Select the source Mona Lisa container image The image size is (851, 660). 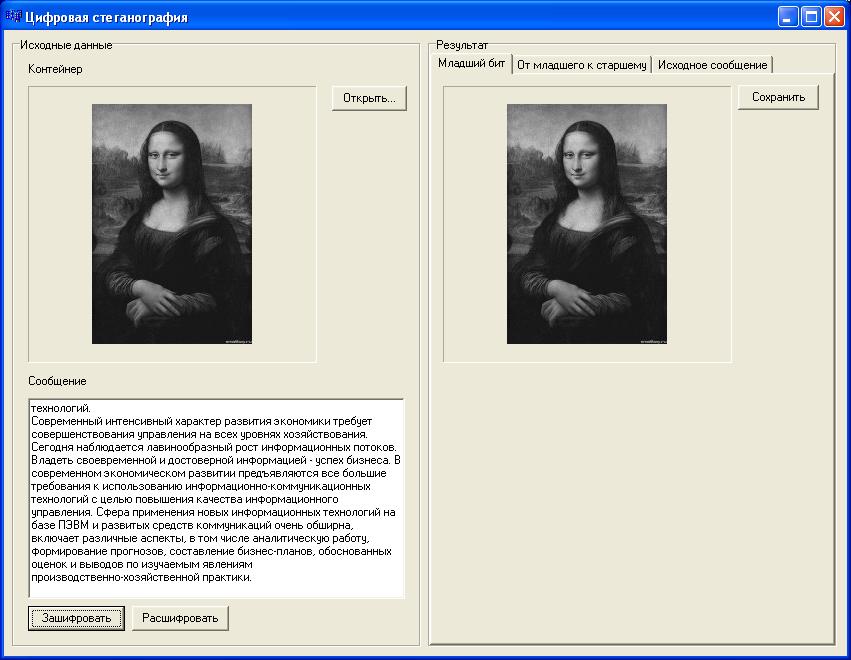click(x=172, y=224)
